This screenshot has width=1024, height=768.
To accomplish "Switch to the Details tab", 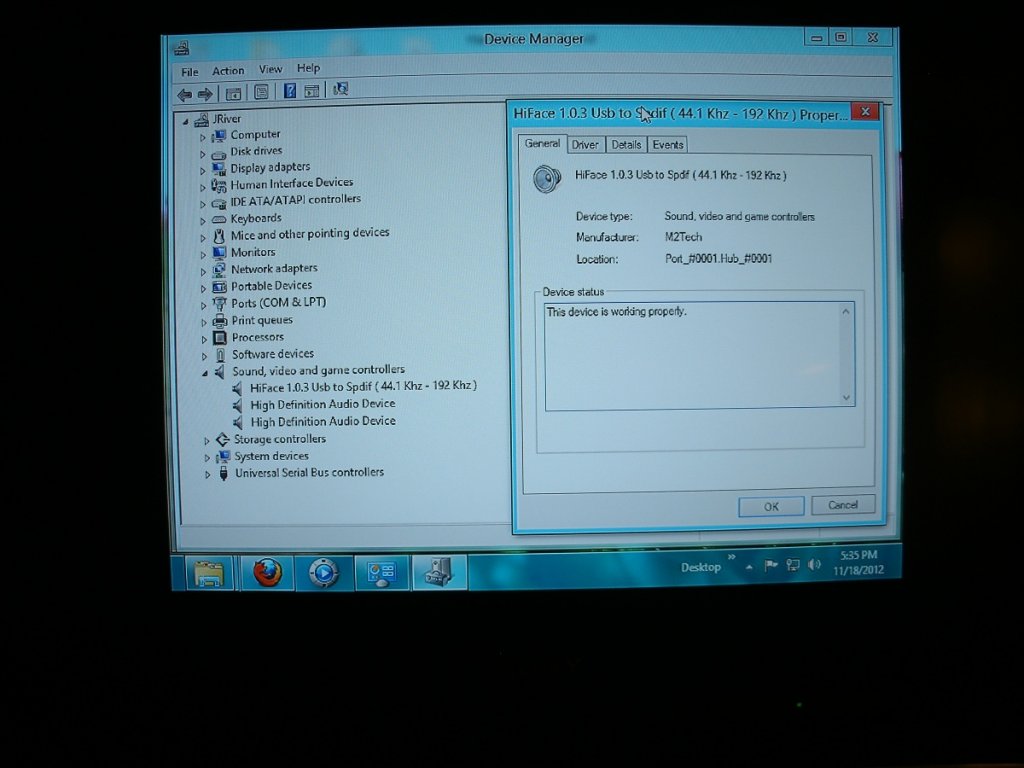I will point(626,145).
